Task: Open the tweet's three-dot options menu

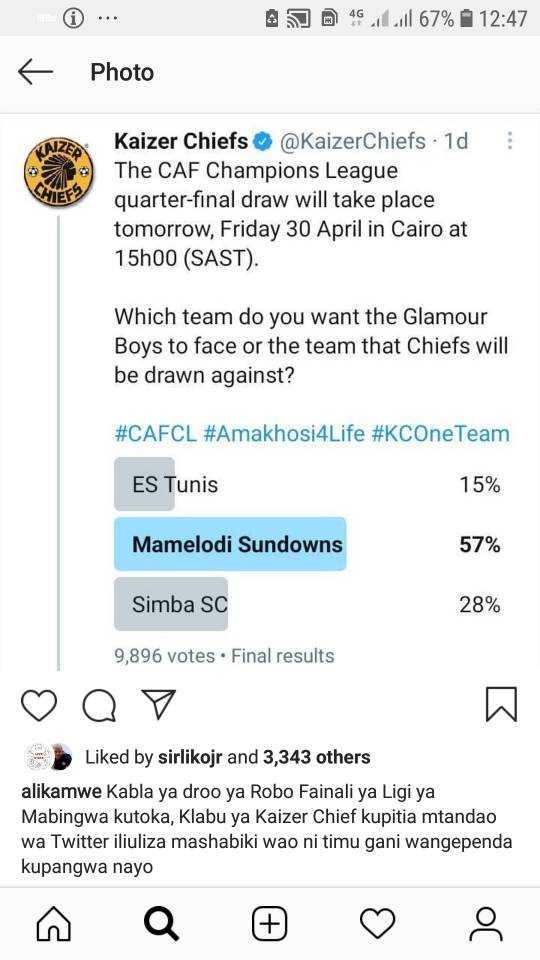Action: point(509,141)
